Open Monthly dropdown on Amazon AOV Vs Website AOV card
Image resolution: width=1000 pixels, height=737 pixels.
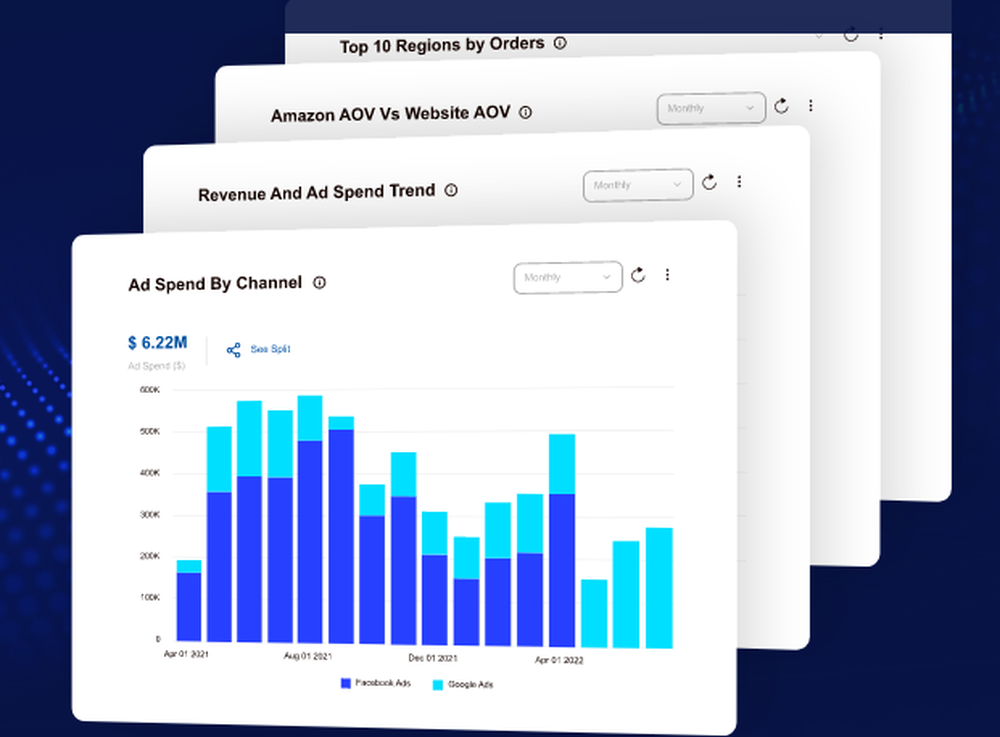[711, 108]
